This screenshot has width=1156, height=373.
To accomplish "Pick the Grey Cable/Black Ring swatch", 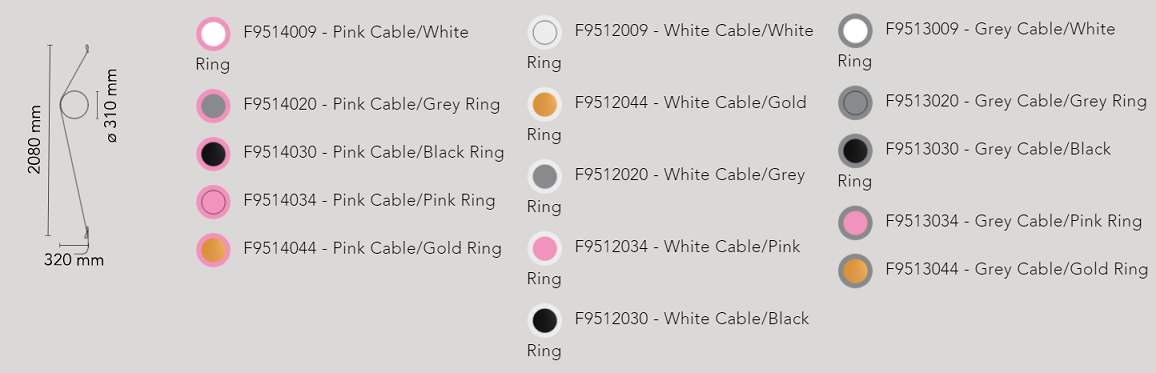I will click(855, 150).
